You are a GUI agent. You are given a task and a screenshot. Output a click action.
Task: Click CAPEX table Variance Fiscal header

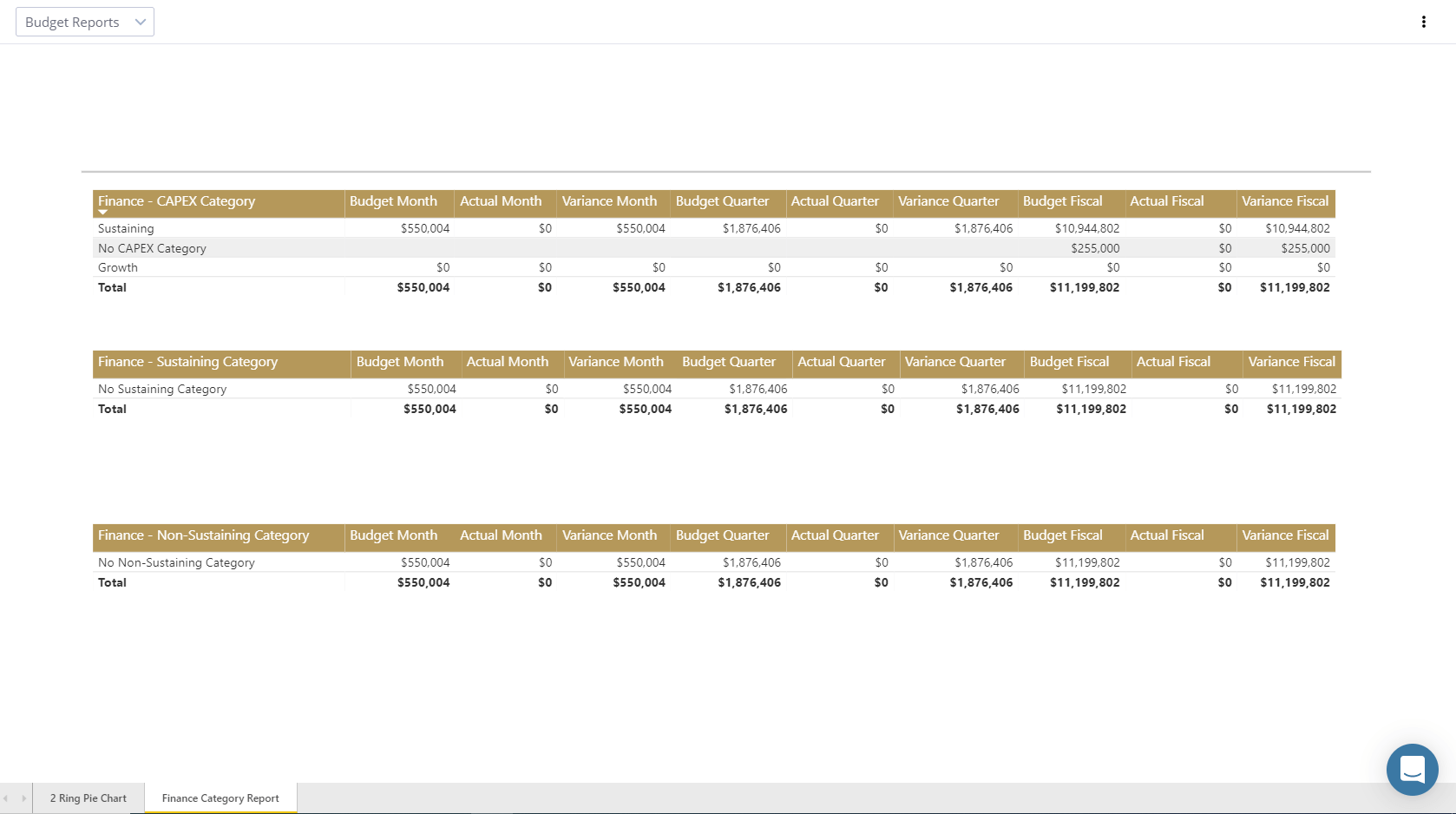(1285, 201)
